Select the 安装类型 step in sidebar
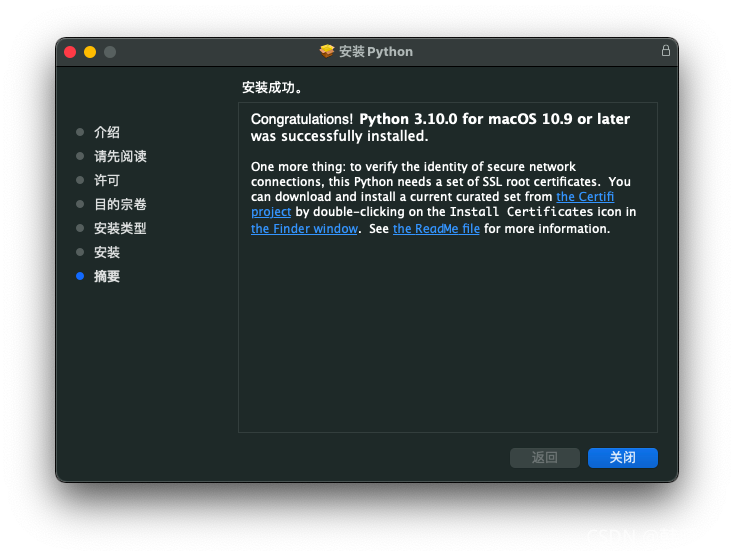 120,228
